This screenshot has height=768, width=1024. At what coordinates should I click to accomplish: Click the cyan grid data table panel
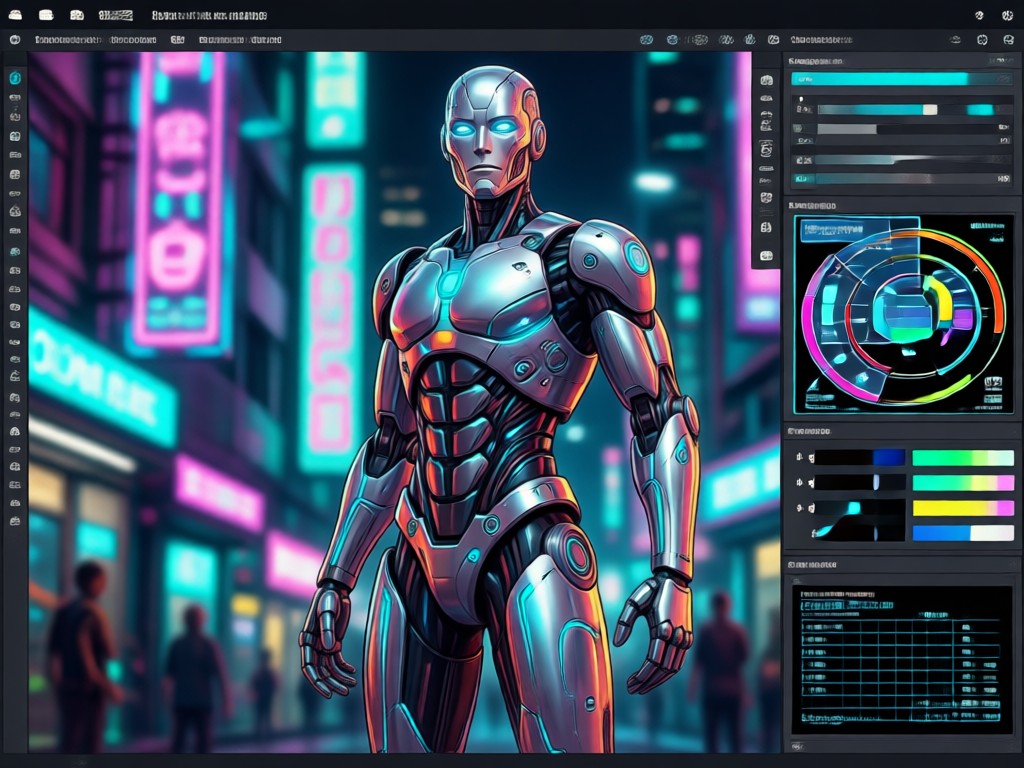click(x=901, y=659)
